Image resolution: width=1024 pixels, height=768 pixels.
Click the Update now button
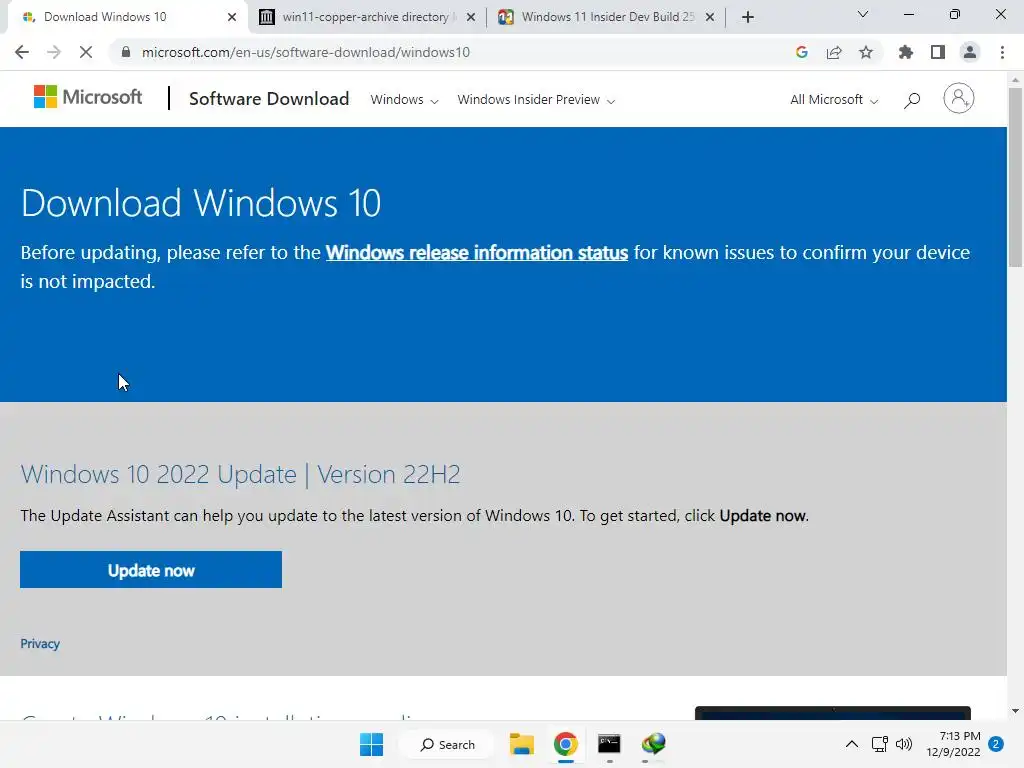pos(151,570)
